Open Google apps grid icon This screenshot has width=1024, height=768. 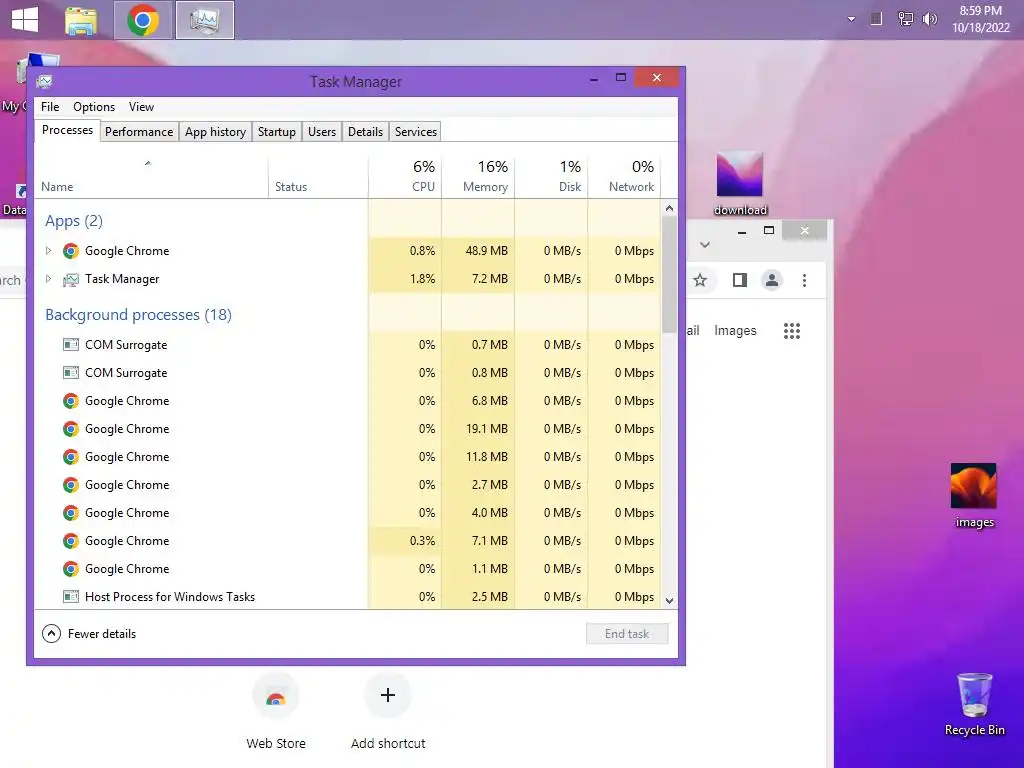(x=792, y=331)
